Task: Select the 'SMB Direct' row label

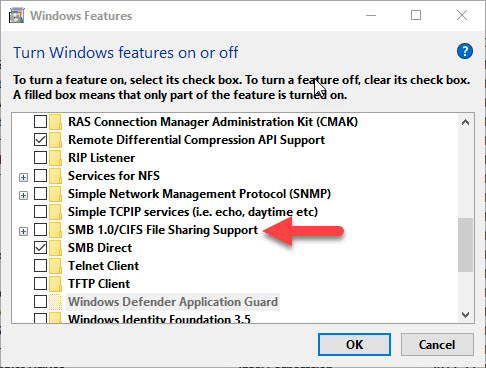Action: [100, 248]
